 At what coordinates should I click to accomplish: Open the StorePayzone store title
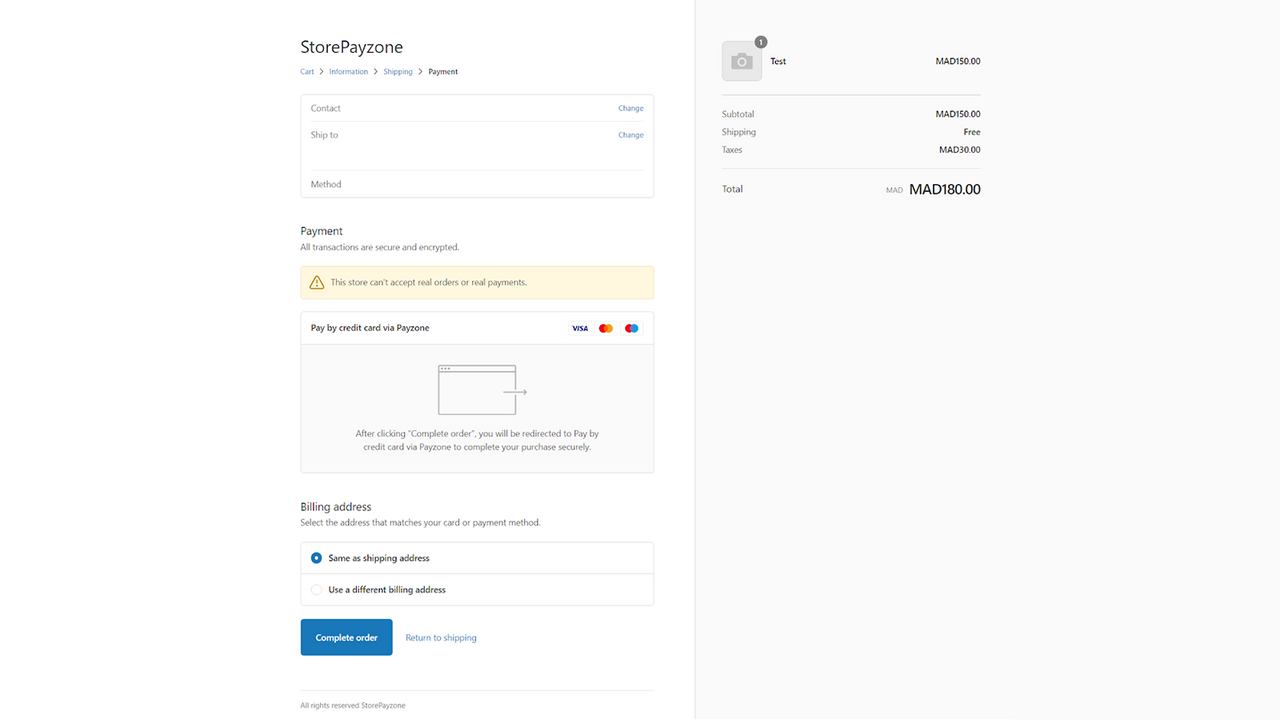pyautogui.click(x=352, y=47)
